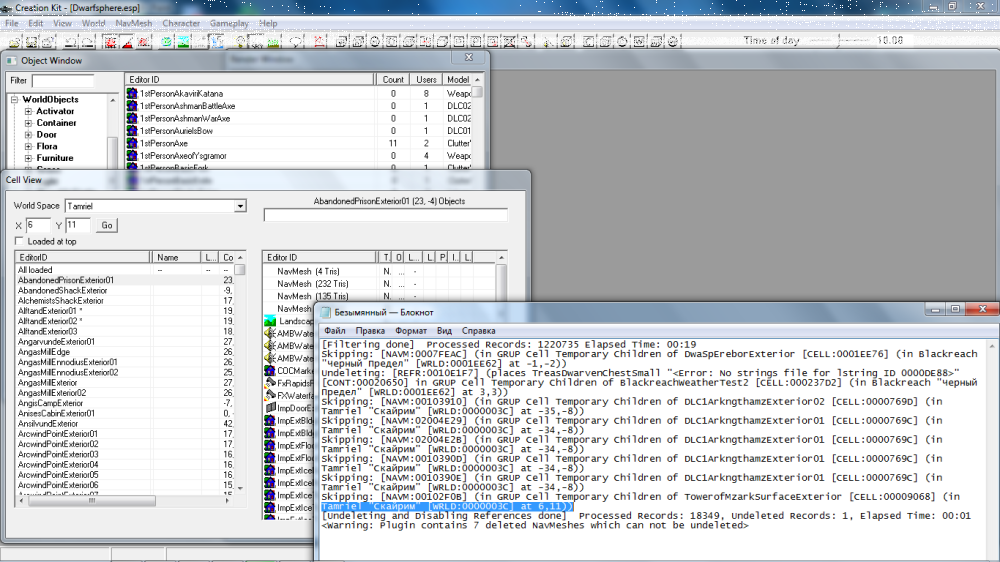Click the red navmesh editing toolbar icon
Screen dimensions: 1000x562
pos(319,42)
